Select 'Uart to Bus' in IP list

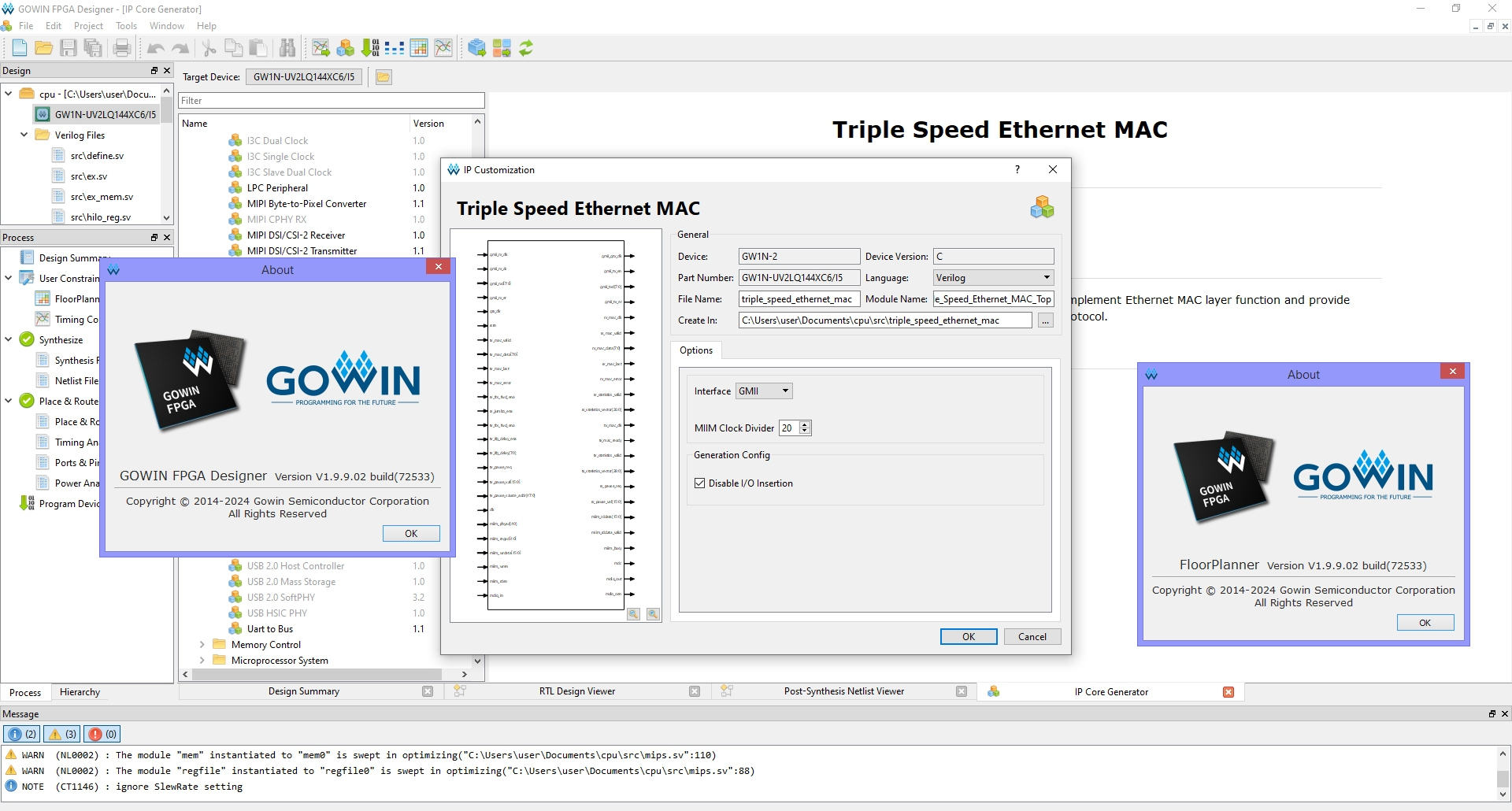[270, 629]
